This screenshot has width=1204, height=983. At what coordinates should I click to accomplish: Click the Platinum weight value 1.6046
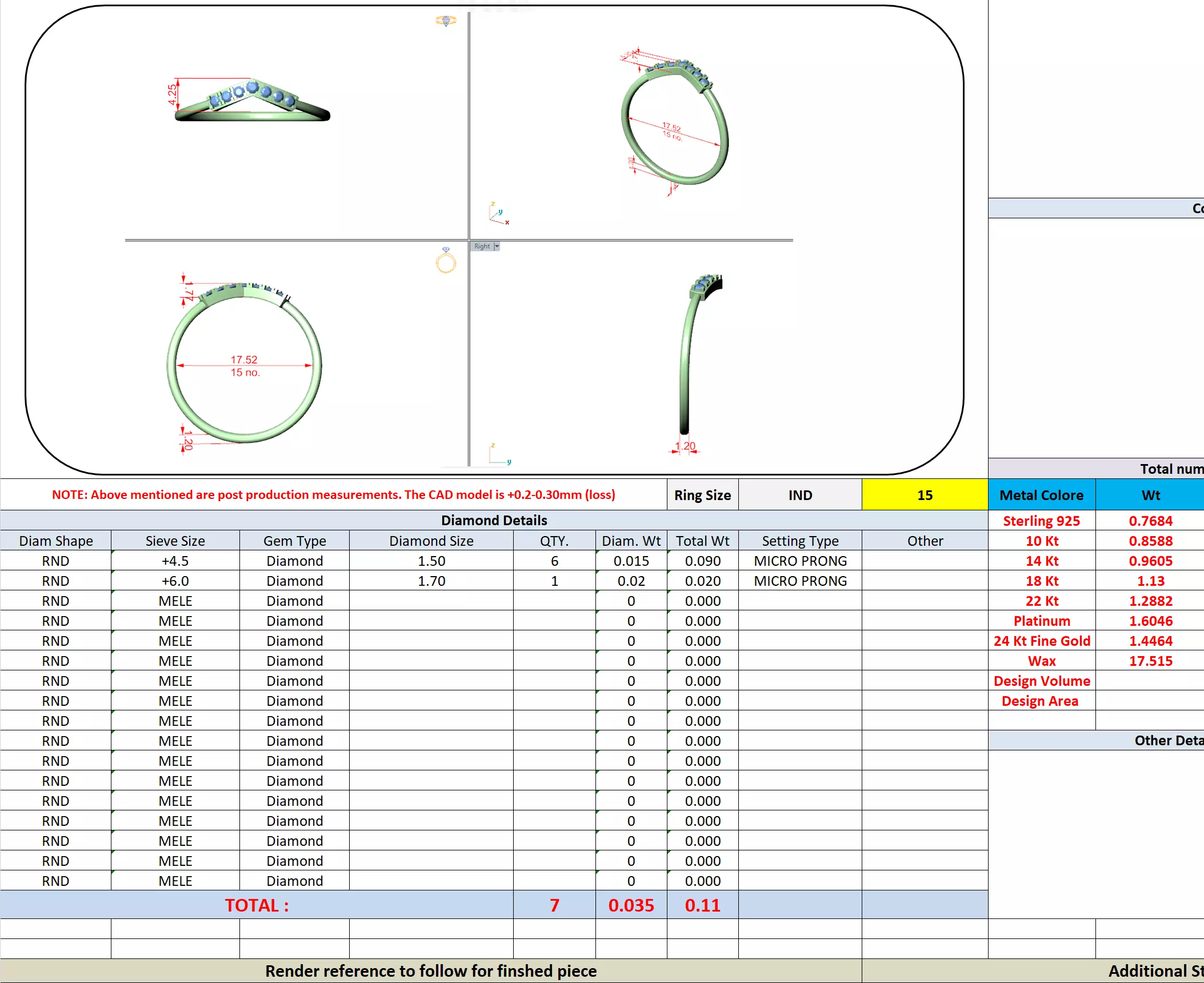[x=1150, y=621]
